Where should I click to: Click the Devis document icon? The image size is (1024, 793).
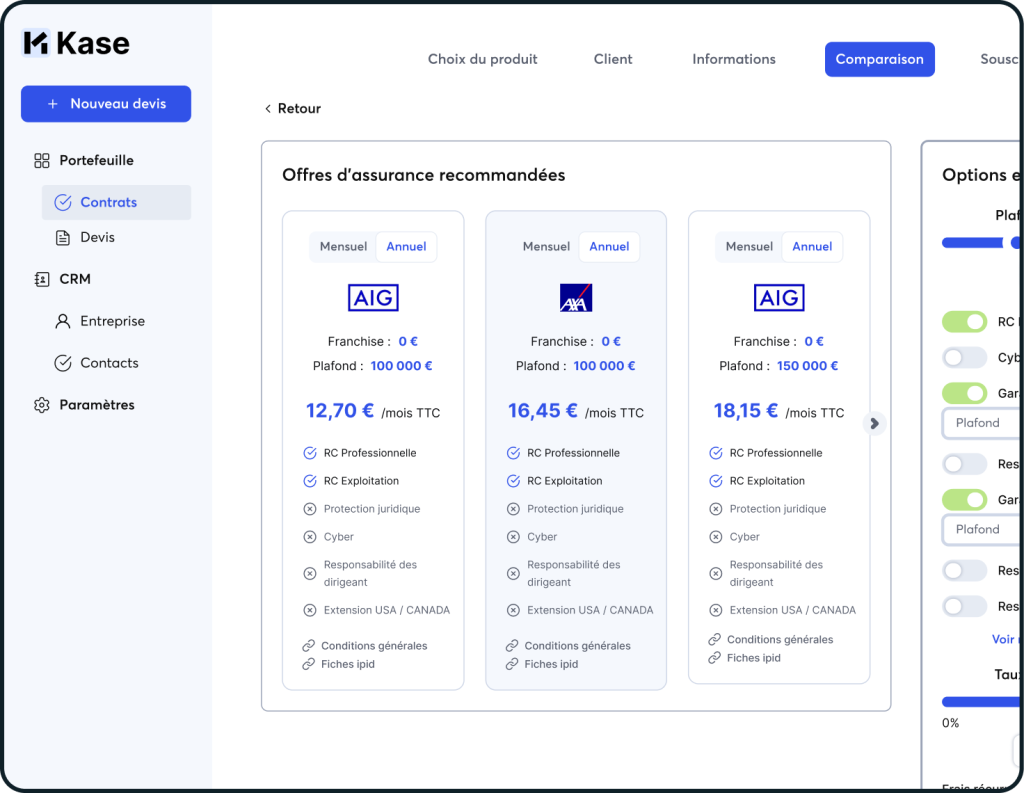point(63,238)
